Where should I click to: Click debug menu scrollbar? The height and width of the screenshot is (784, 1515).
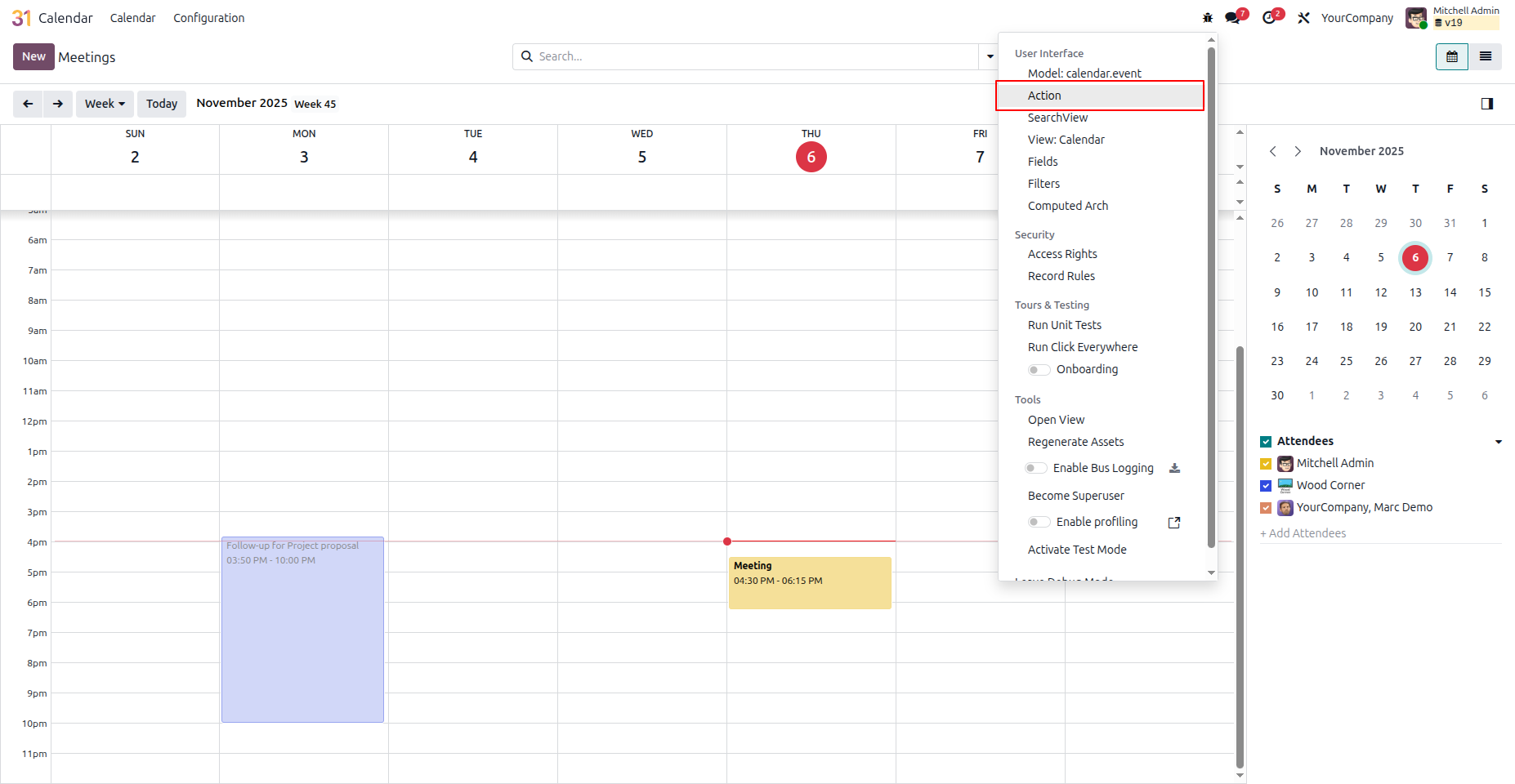(1211, 298)
